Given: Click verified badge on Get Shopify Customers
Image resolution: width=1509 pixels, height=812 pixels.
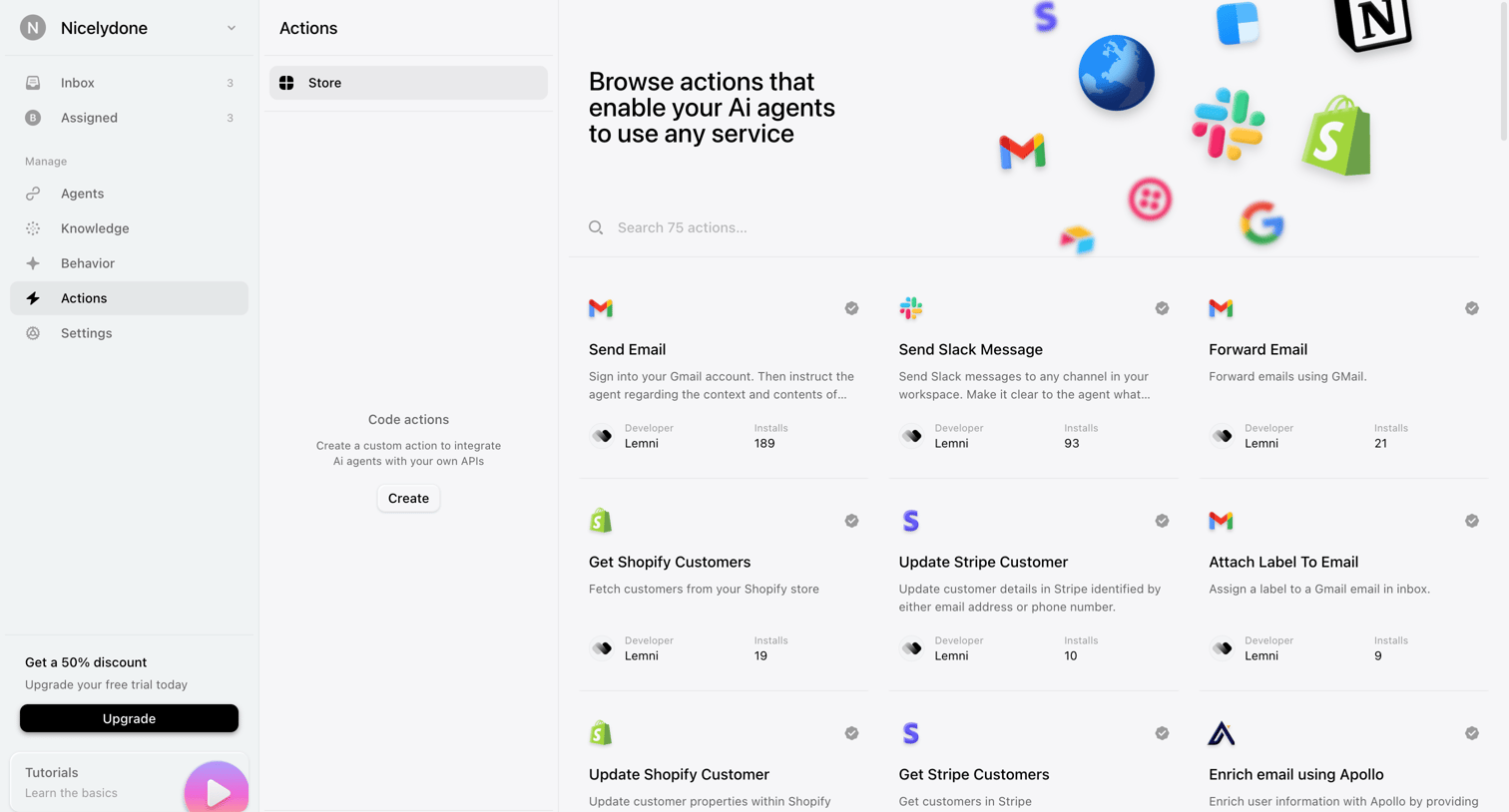Looking at the screenshot, I should [851, 521].
